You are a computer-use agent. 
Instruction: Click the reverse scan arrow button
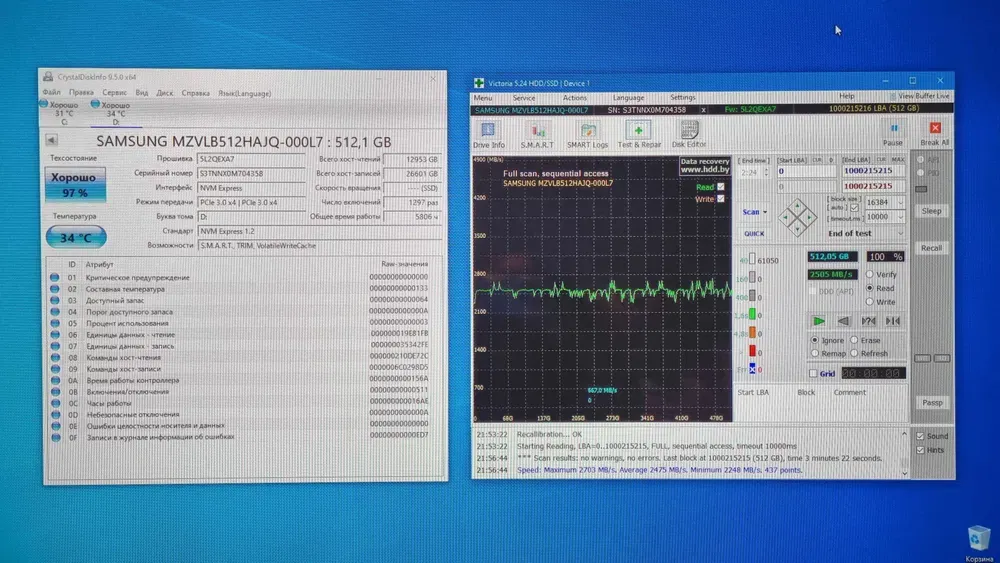click(843, 321)
